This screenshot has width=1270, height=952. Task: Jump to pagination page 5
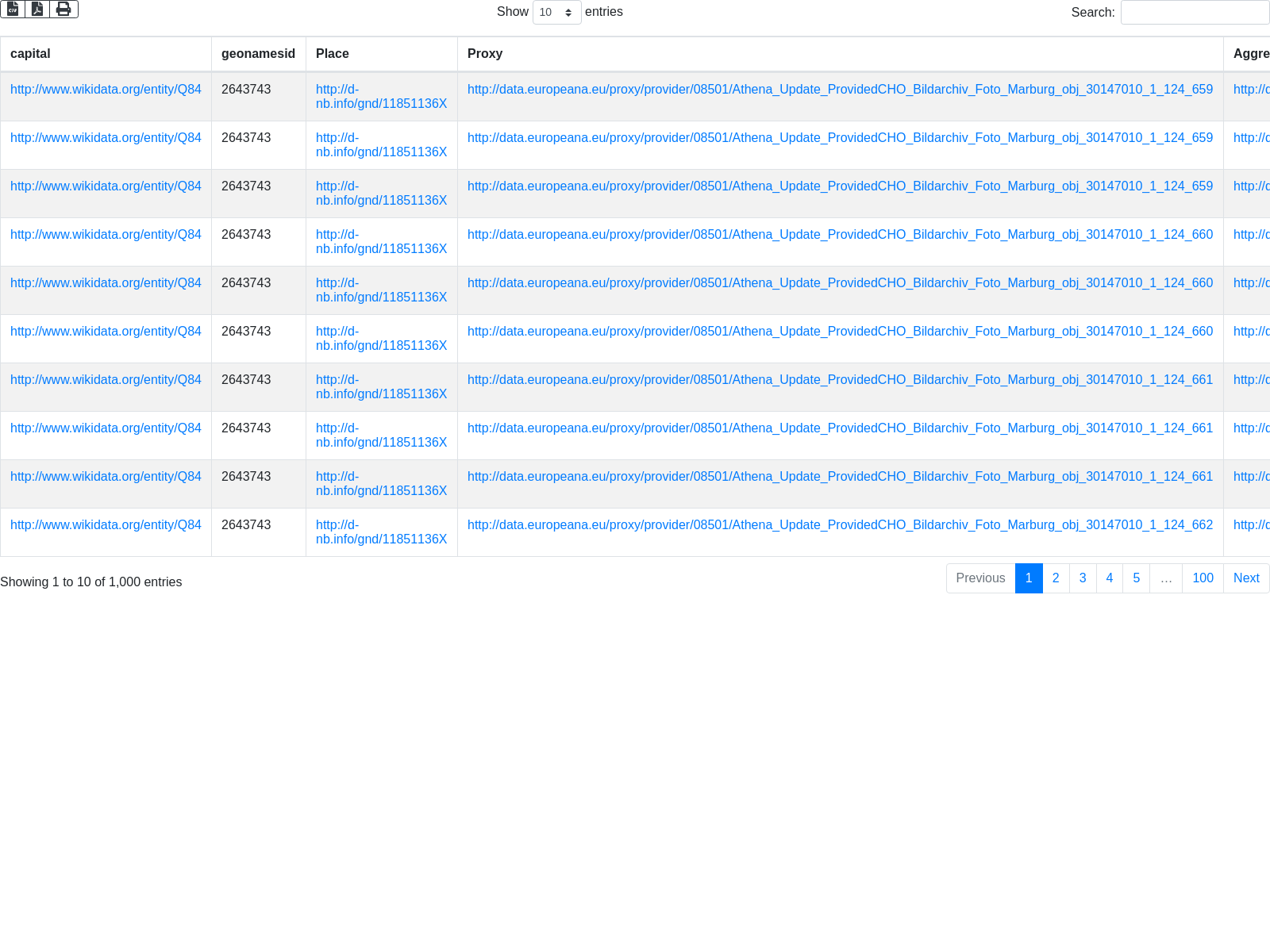coord(1137,578)
